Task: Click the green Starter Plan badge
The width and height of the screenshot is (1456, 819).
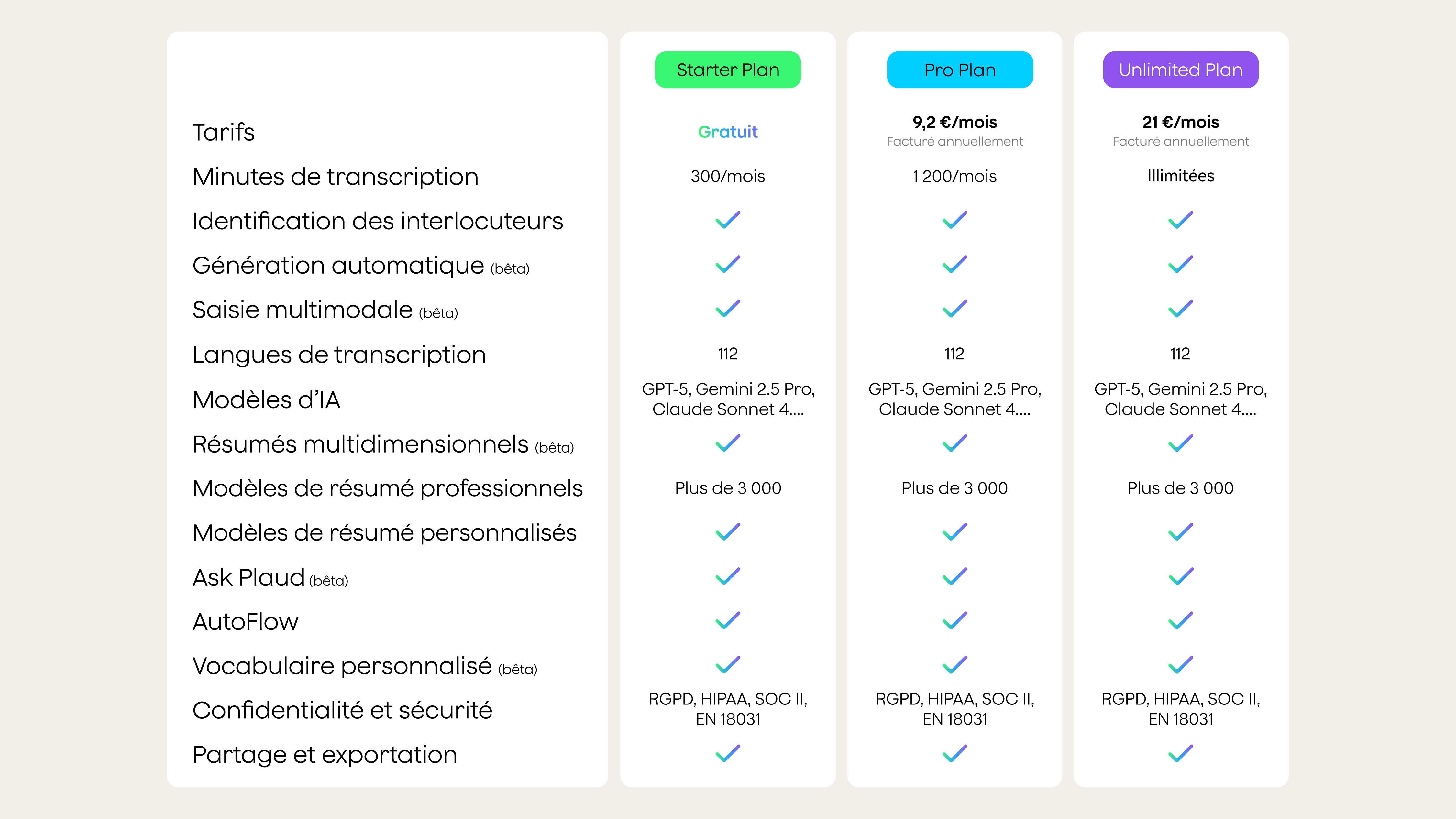Action: (x=727, y=70)
